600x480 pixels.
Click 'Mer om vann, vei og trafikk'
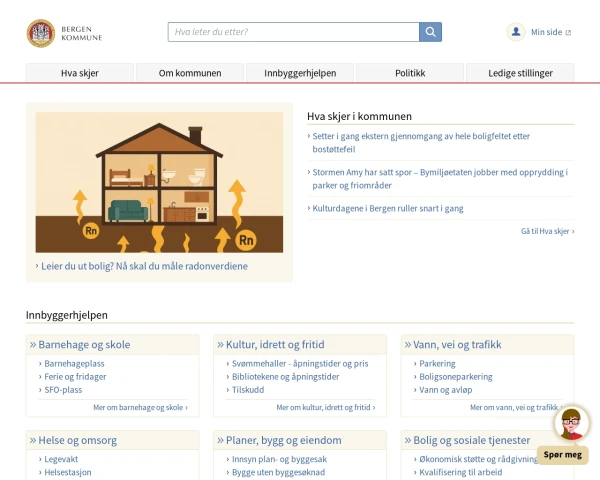click(515, 407)
